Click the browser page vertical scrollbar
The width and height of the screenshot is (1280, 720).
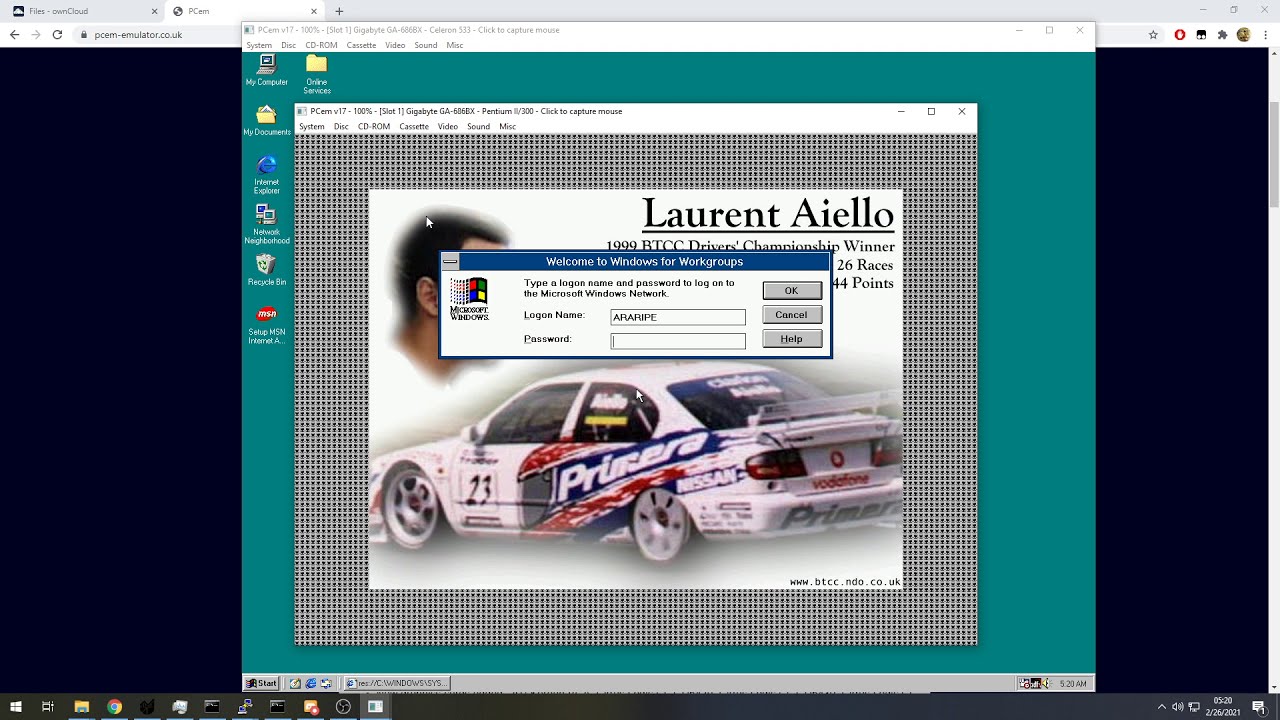click(1274, 155)
